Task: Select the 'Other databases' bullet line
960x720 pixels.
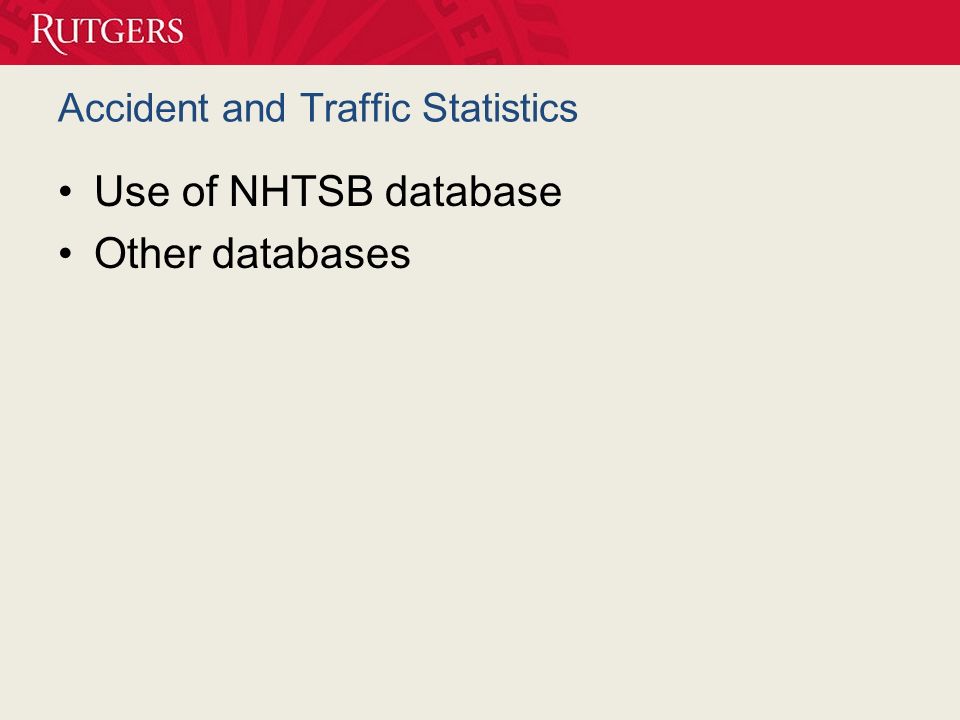Action: click(x=252, y=253)
